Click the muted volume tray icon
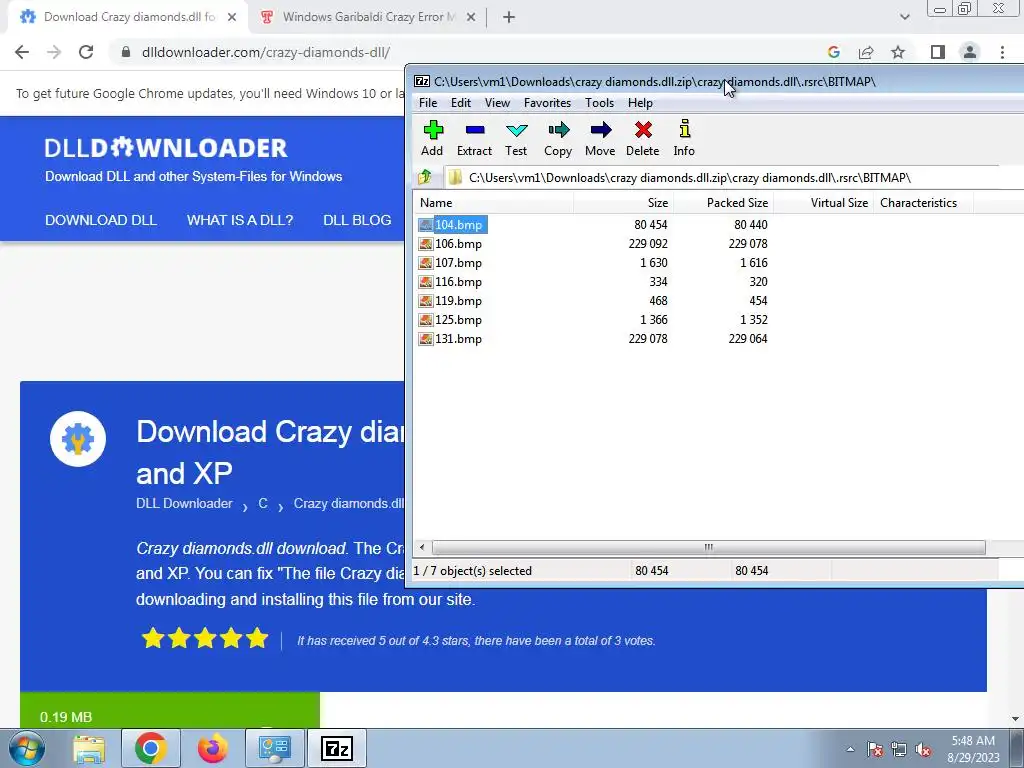This screenshot has width=1024, height=768. coord(923,749)
